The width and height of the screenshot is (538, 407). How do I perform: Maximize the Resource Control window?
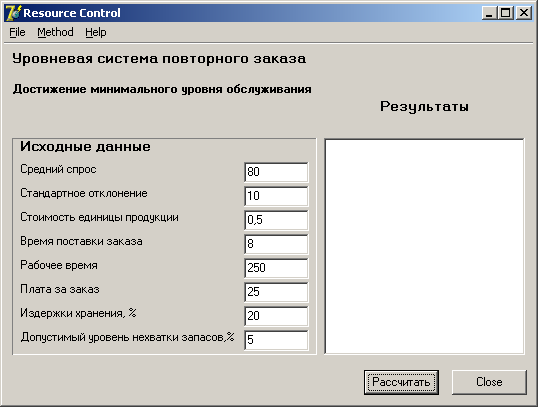coord(505,13)
